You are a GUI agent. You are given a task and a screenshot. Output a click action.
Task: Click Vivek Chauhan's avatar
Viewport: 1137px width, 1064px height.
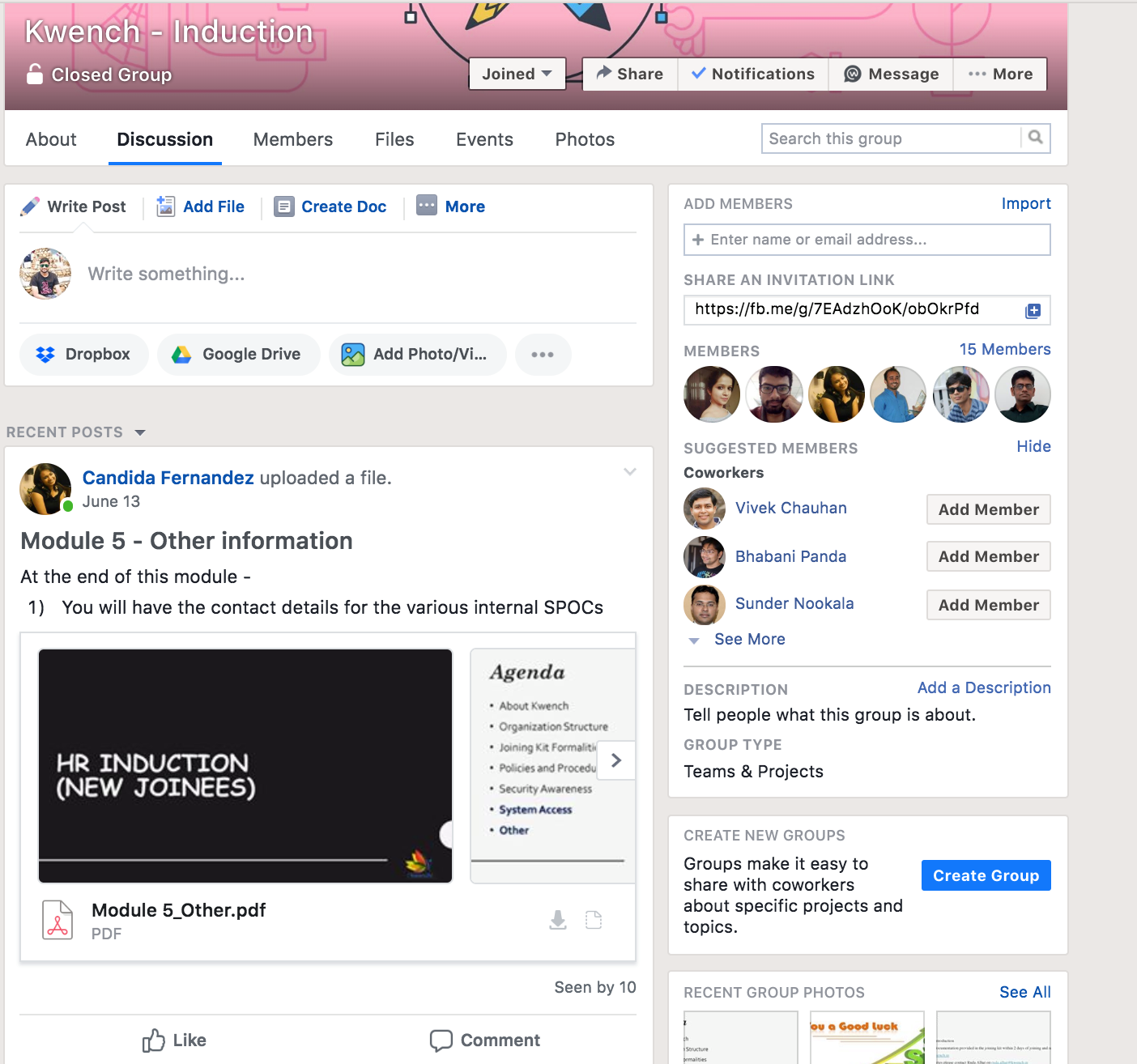(x=705, y=509)
